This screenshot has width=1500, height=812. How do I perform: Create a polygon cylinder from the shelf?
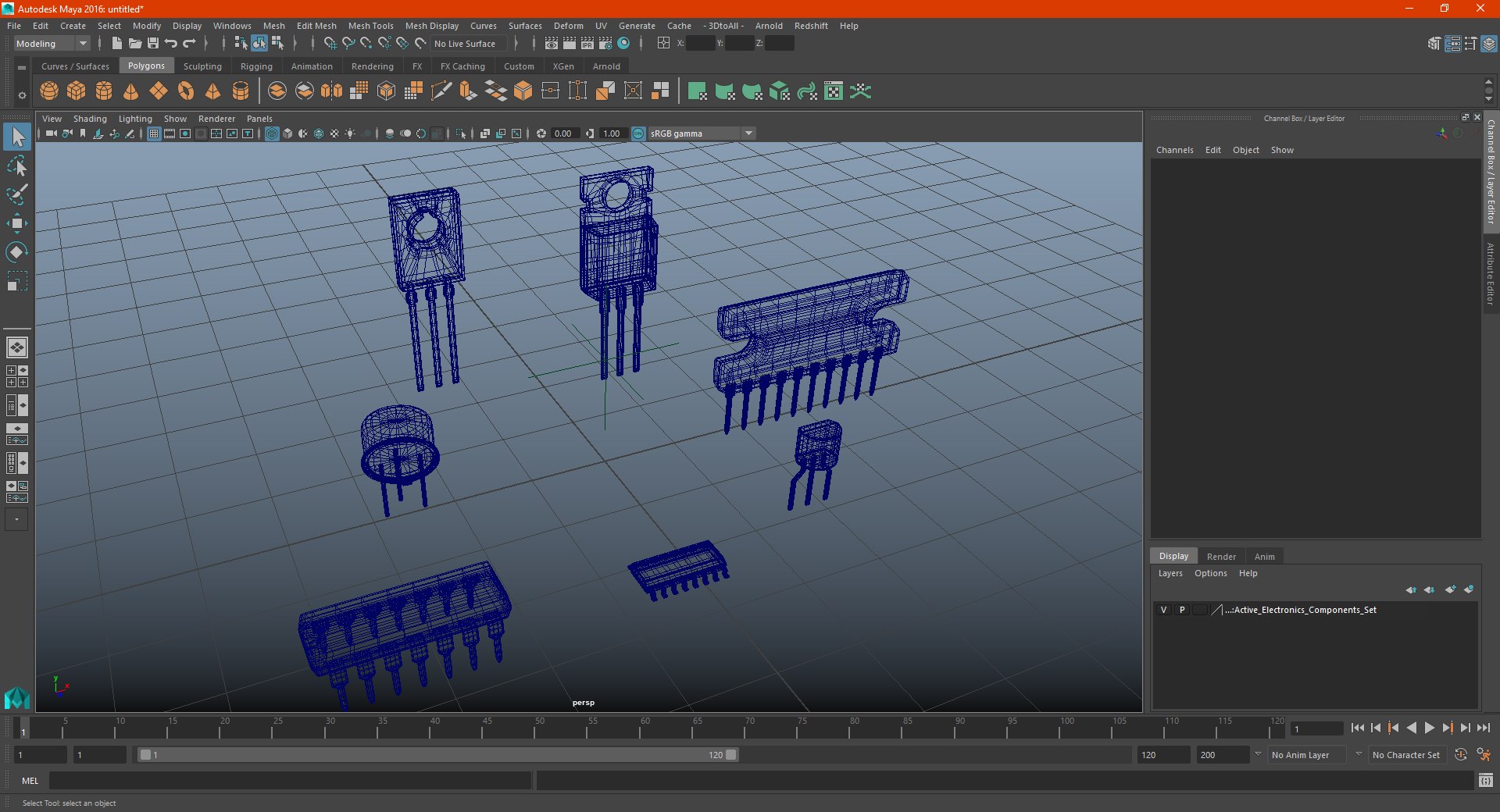(104, 91)
